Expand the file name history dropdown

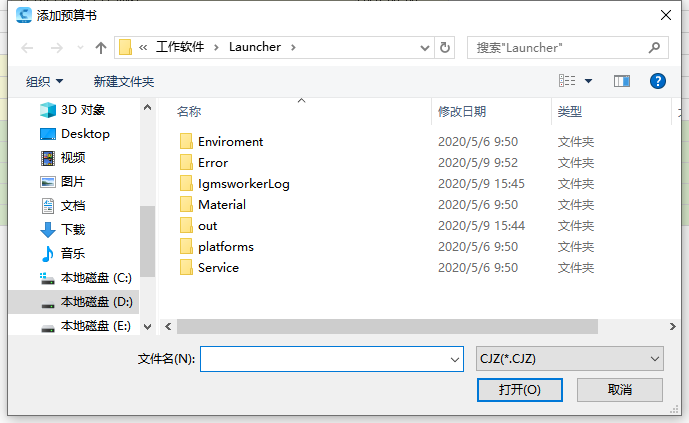tap(455, 359)
